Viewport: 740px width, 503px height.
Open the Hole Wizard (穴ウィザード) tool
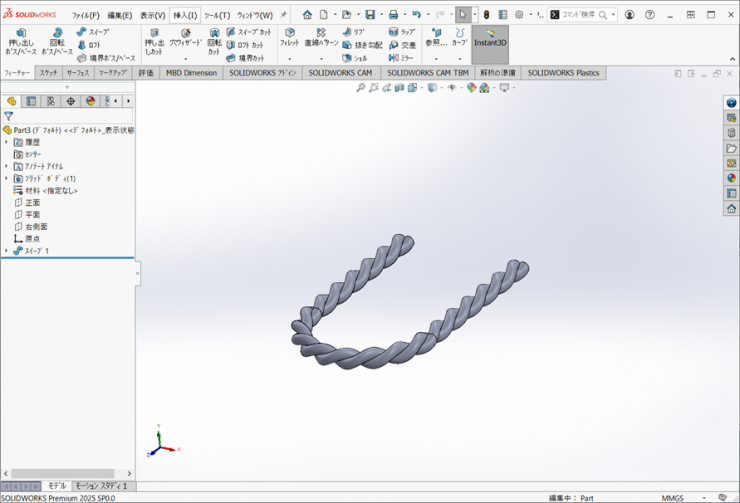184,38
